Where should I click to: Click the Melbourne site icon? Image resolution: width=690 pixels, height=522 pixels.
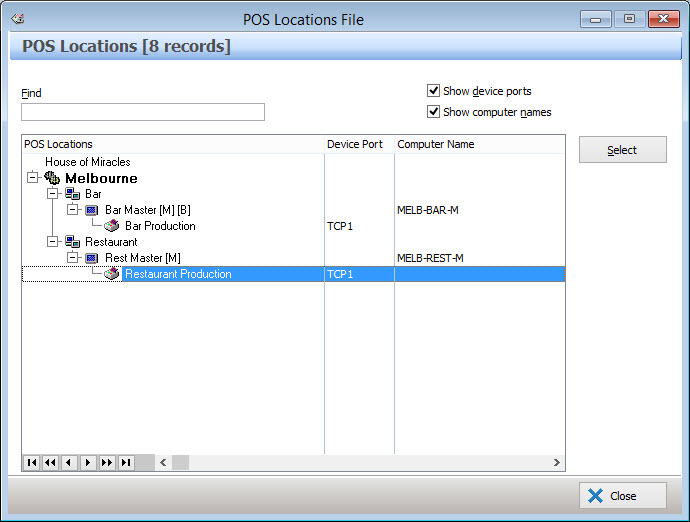tap(52, 178)
